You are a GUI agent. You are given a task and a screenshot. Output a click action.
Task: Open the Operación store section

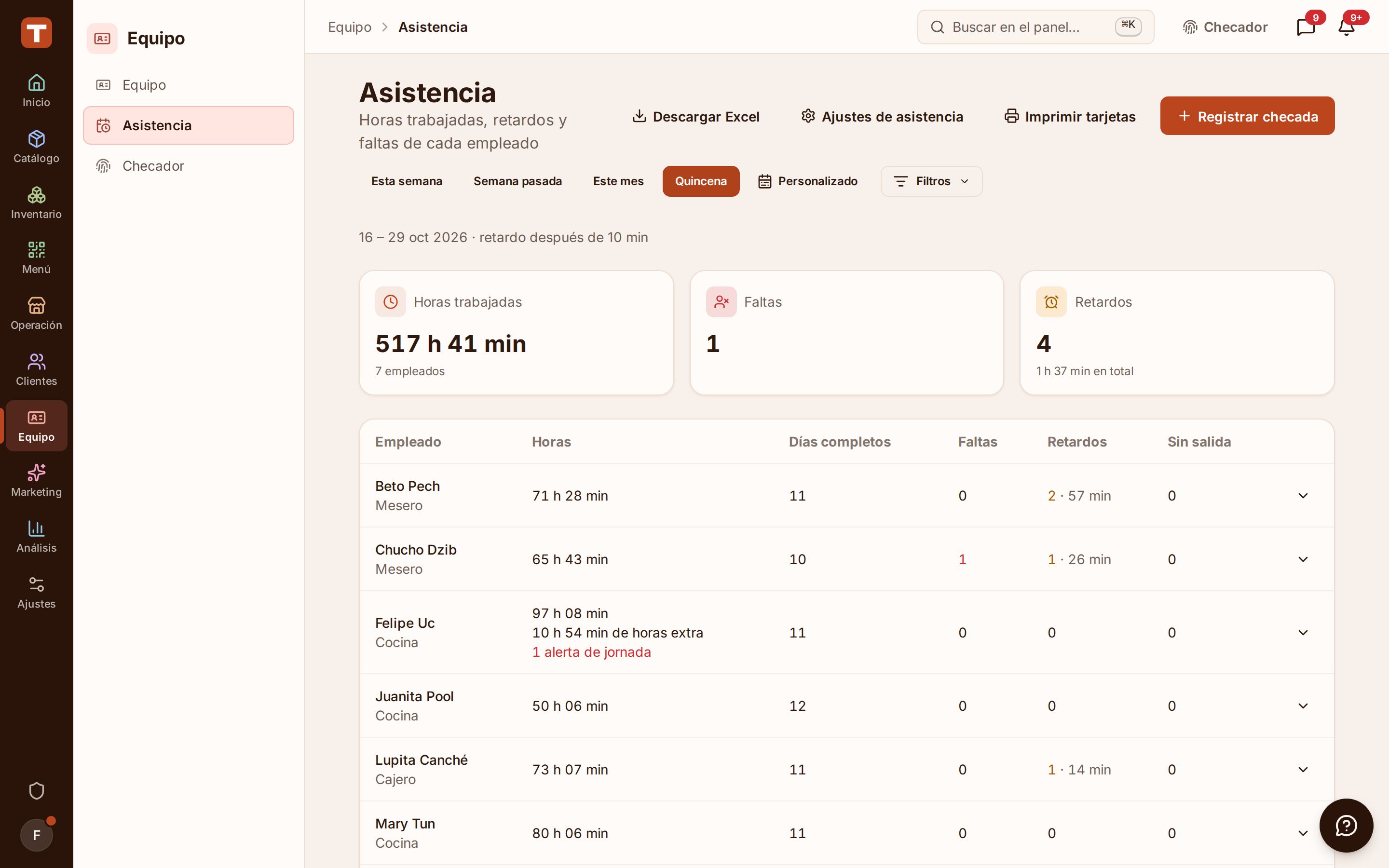pyautogui.click(x=36, y=313)
